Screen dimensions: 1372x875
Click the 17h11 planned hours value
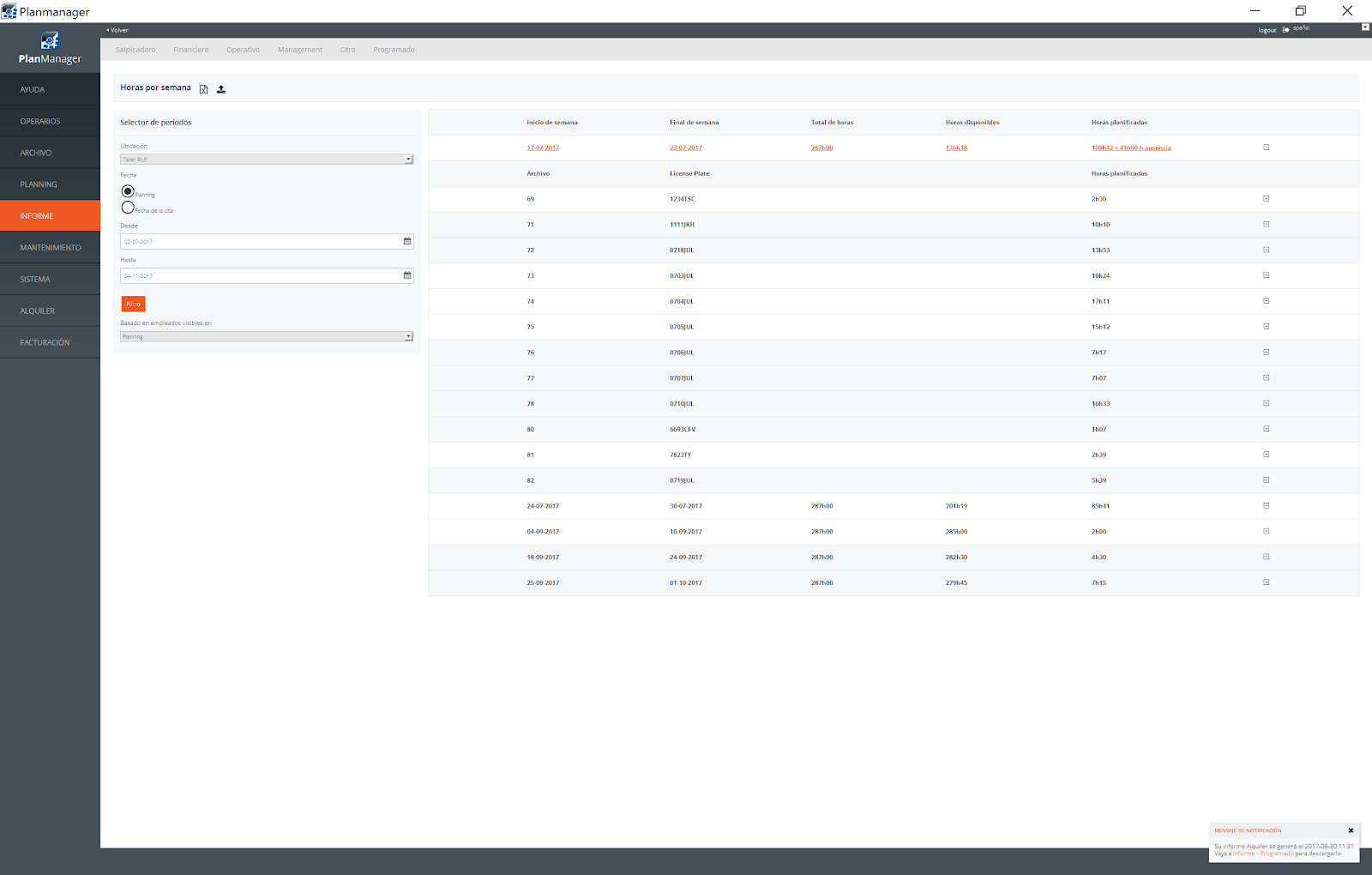[1100, 301]
